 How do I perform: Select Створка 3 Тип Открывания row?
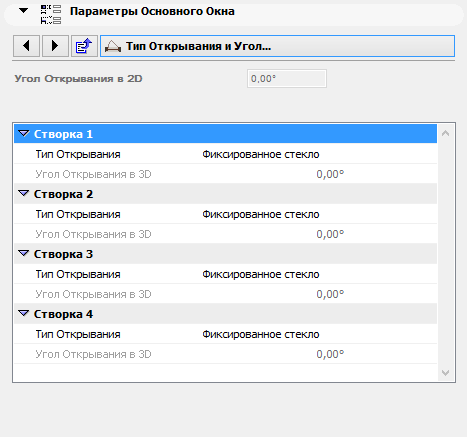(x=225, y=274)
